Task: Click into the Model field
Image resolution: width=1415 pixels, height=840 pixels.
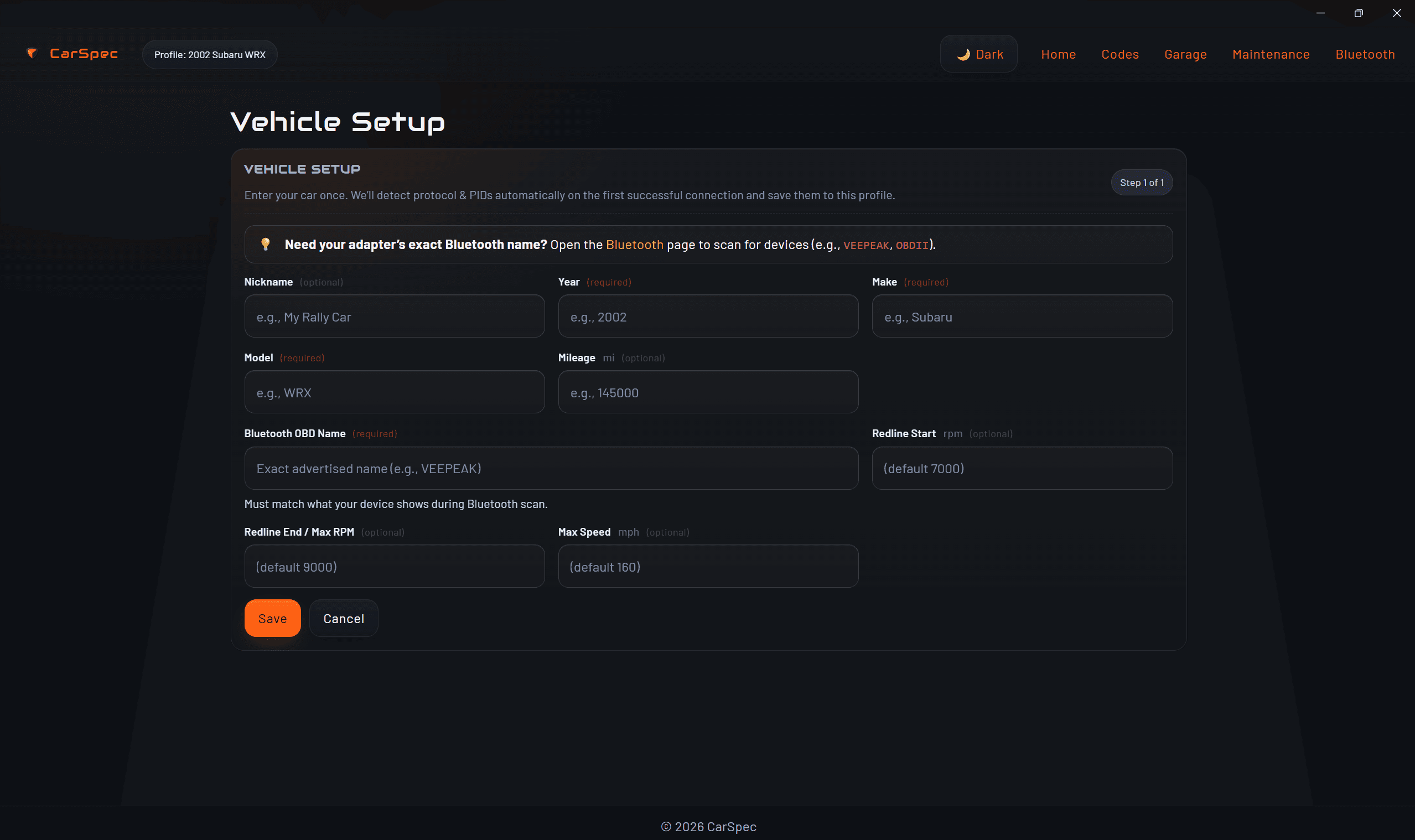Action: [x=395, y=392]
